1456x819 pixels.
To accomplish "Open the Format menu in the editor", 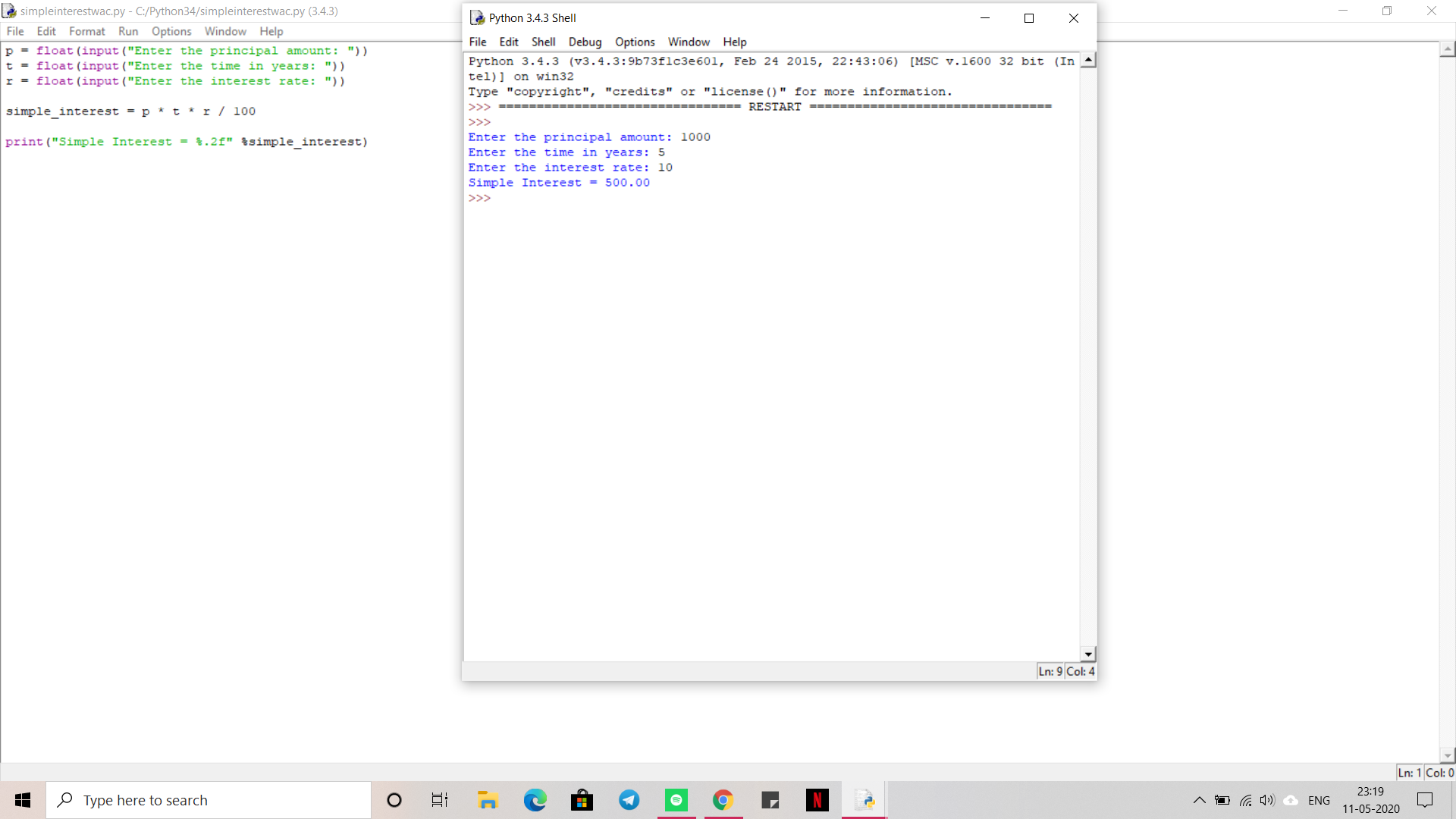I will [x=86, y=31].
